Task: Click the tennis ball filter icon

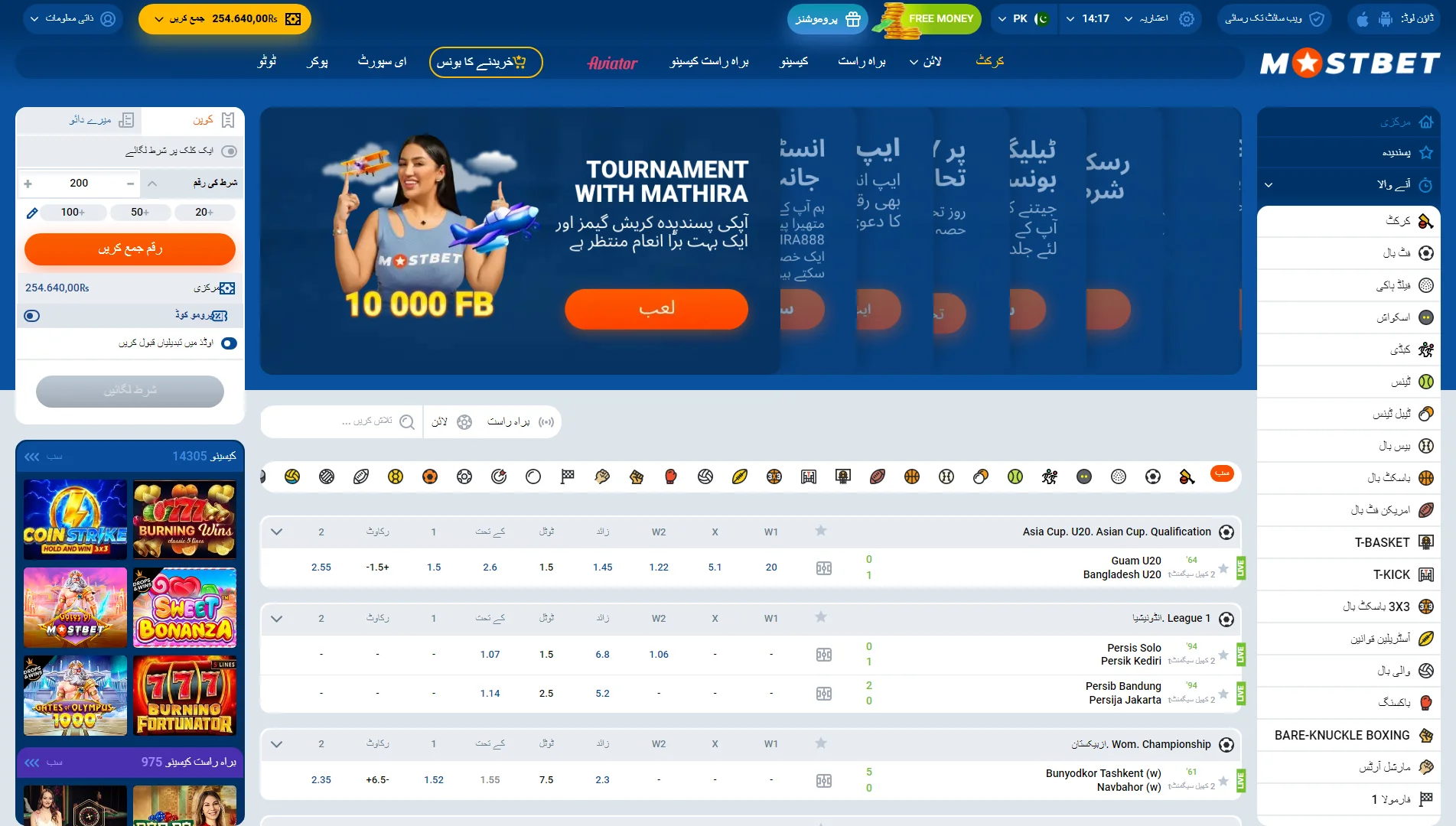Action: pos(1015,477)
